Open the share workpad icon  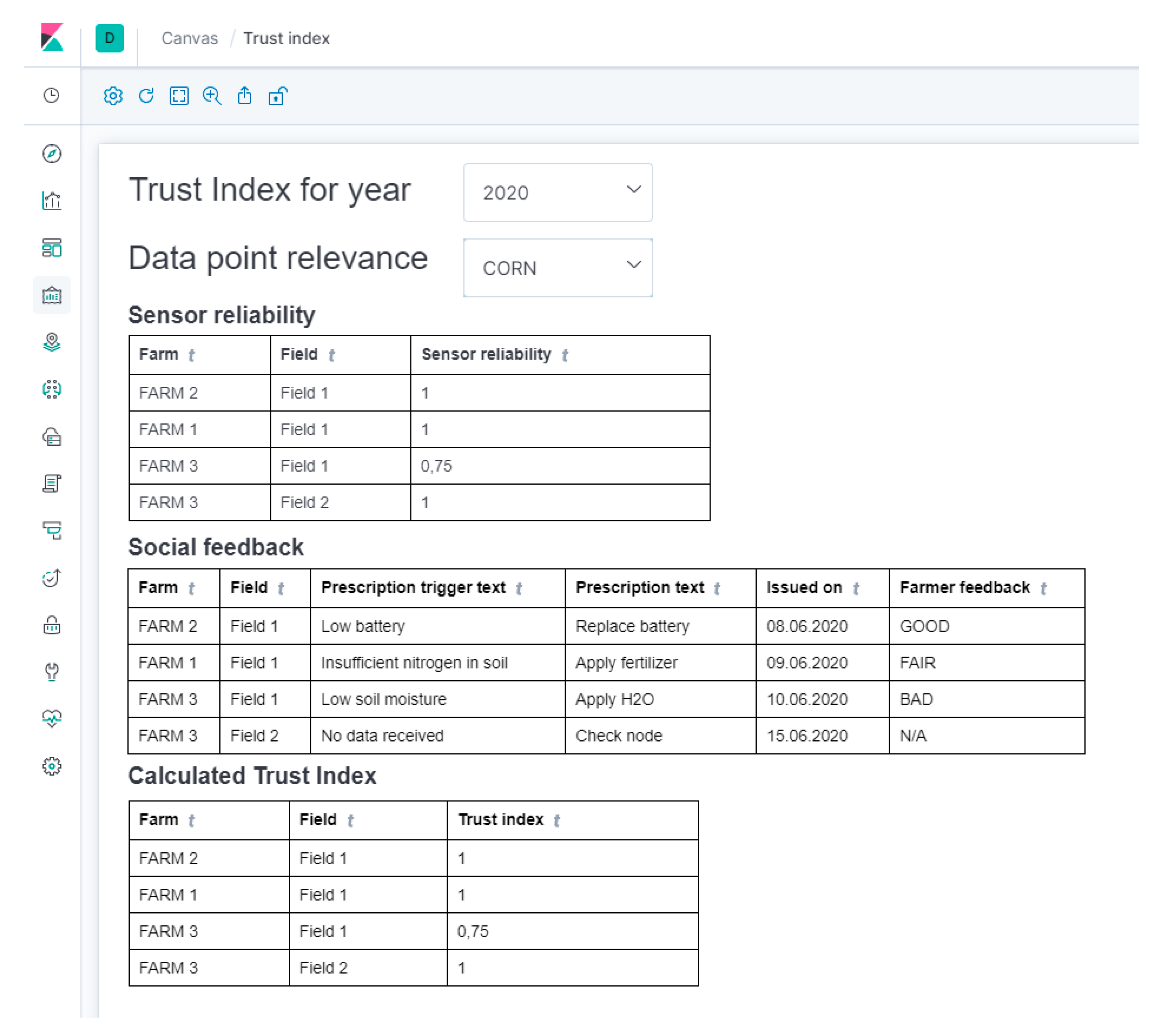(x=244, y=96)
